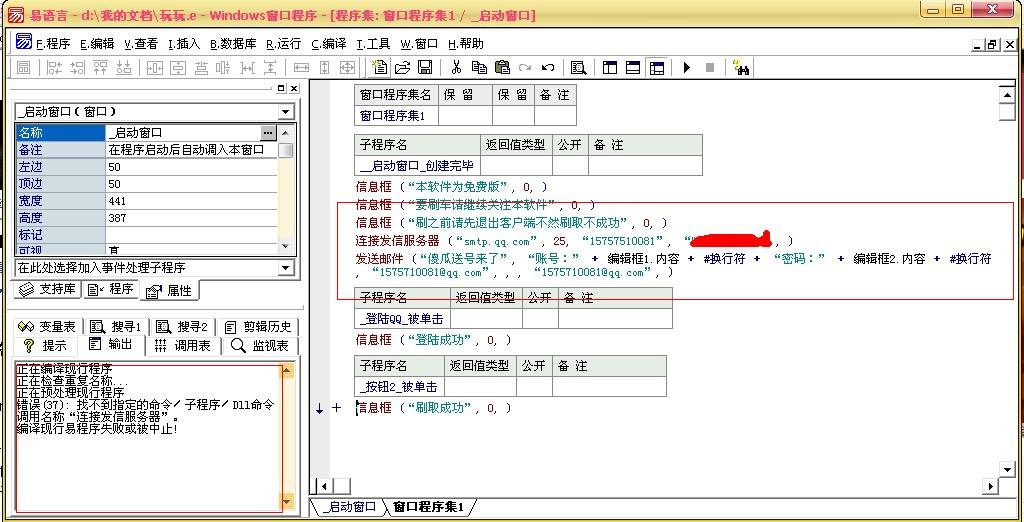Toggle the third pressed panel layout icon
Image resolution: width=1024 pixels, height=522 pixels.
click(656, 67)
